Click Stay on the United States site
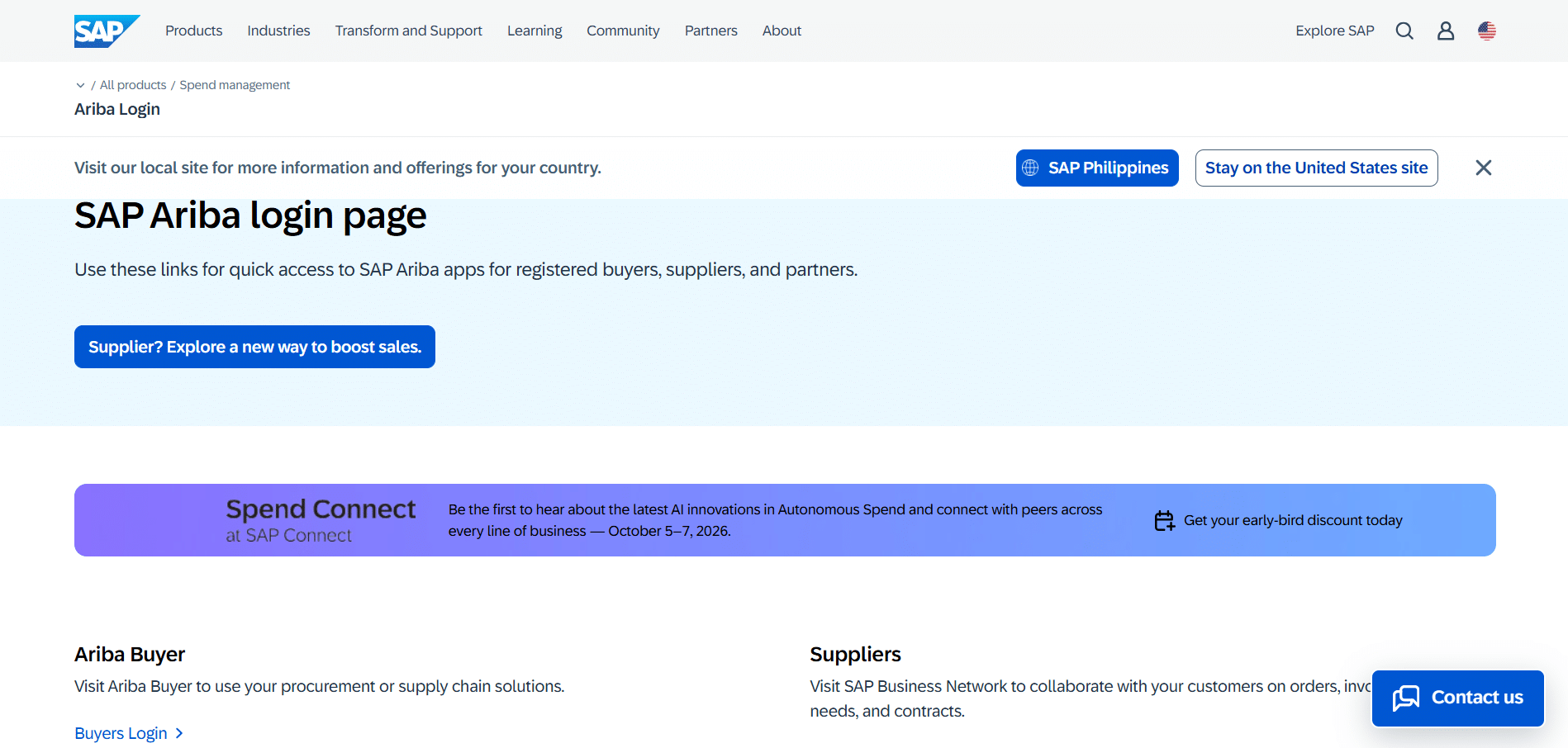The height and width of the screenshot is (748, 1568). [x=1316, y=168]
